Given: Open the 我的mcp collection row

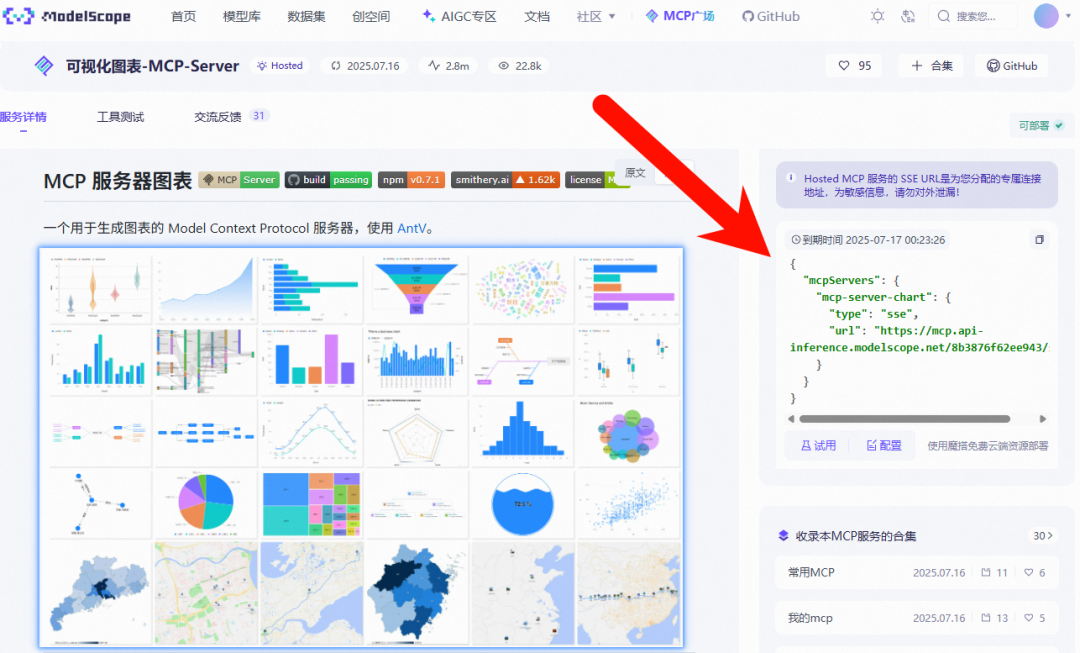Looking at the screenshot, I should (x=917, y=618).
